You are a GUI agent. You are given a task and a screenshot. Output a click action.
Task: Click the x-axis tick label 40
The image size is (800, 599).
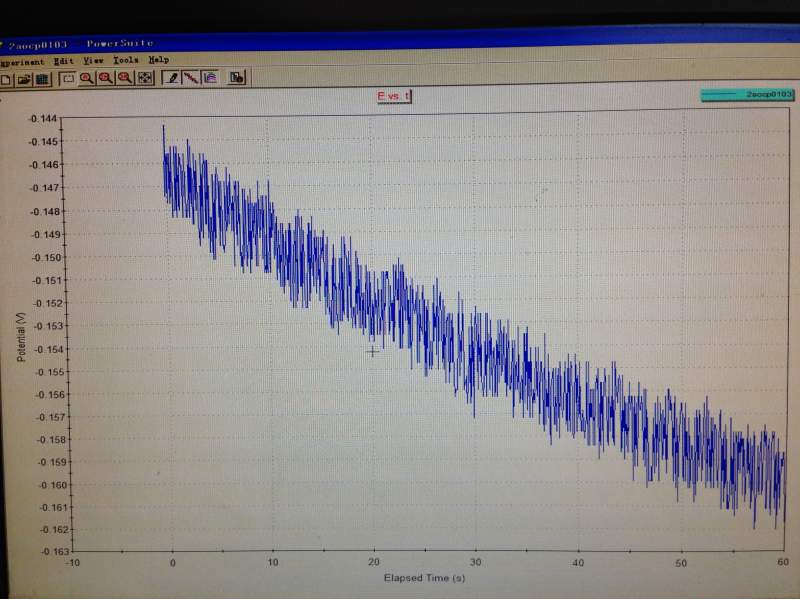tap(578, 563)
